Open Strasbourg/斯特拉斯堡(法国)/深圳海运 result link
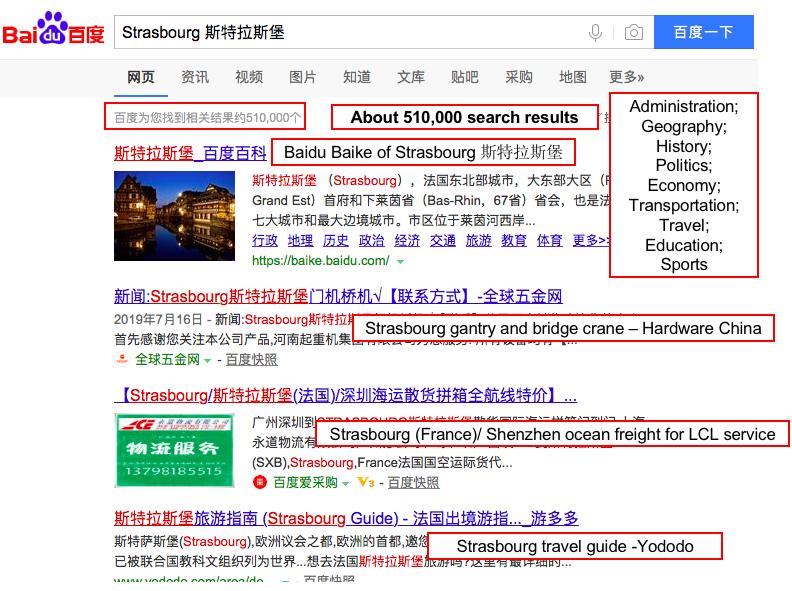The image size is (792, 591). coord(345,395)
